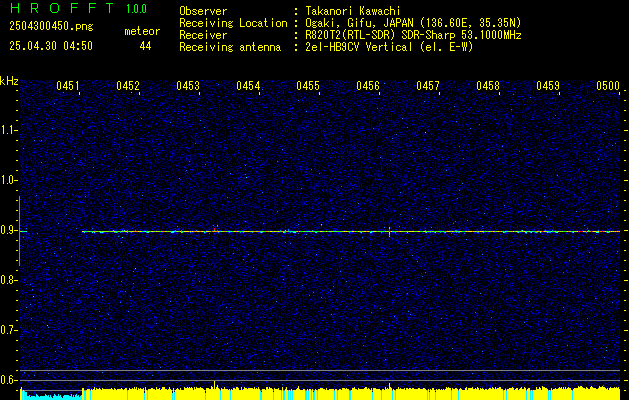The width and height of the screenshot is (629, 400).
Task: Click the kHz axis unit label
Action: (9, 81)
